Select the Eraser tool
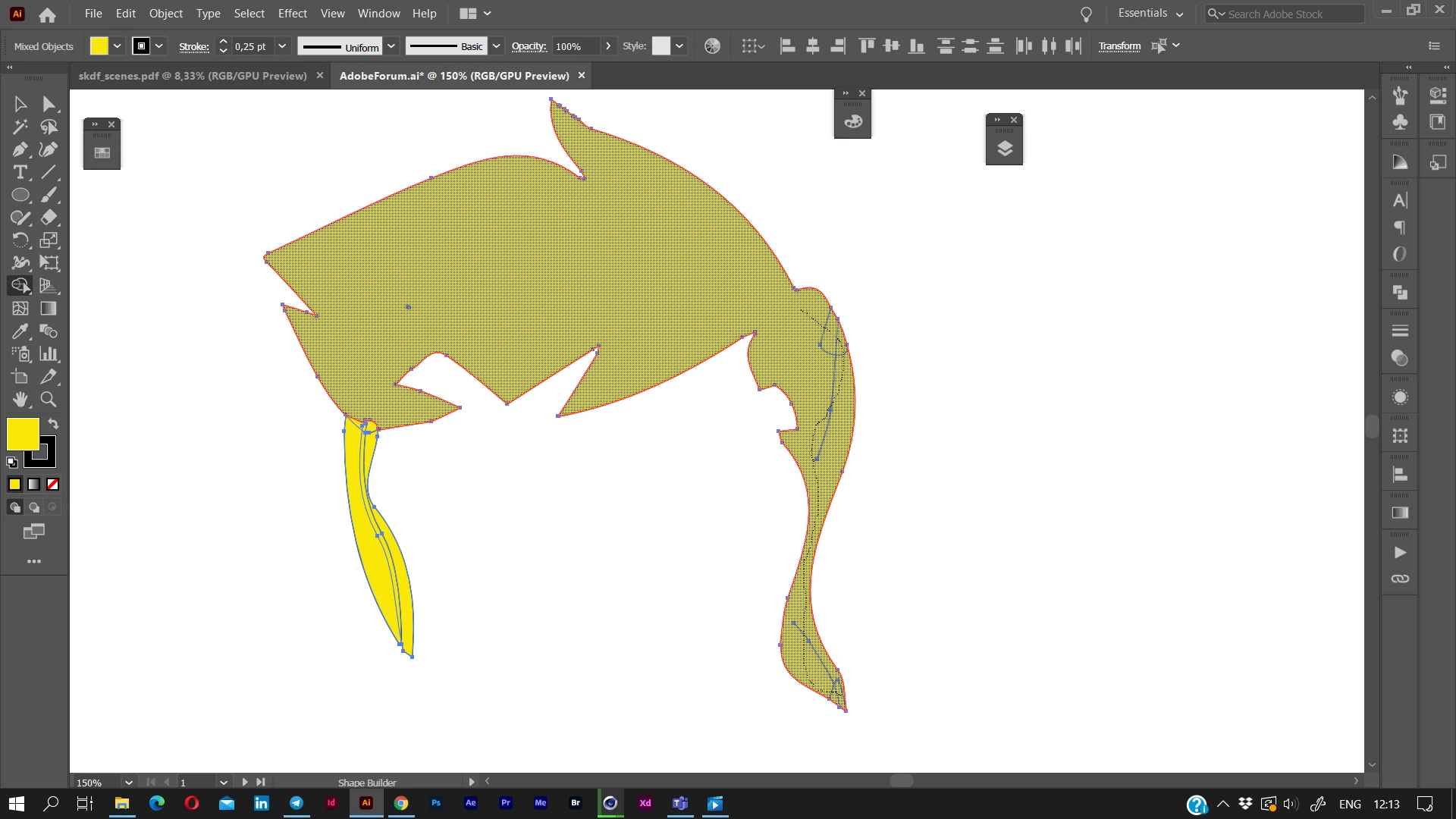This screenshot has height=819, width=1456. [x=49, y=218]
